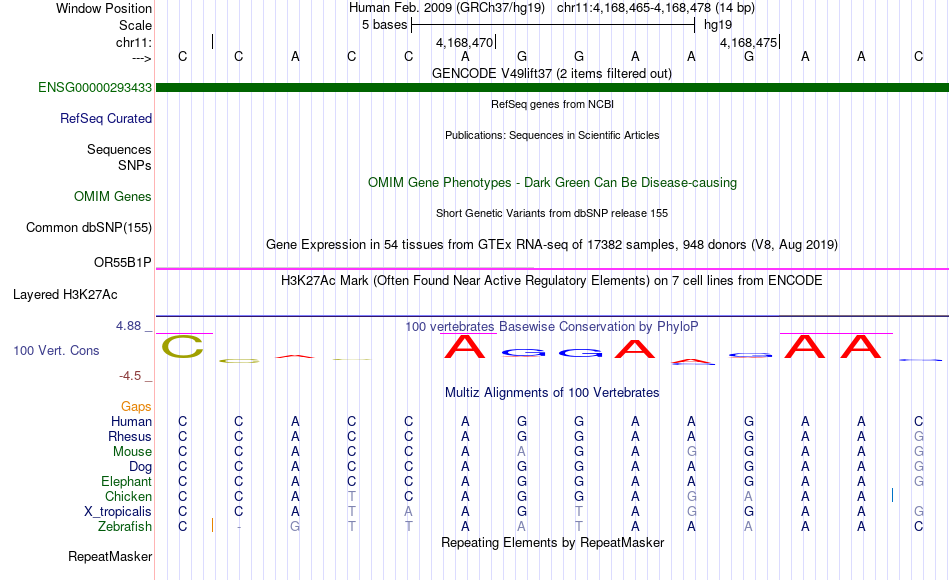Click the Rhesus species row label
The width and height of the screenshot is (950, 580).
130,436
